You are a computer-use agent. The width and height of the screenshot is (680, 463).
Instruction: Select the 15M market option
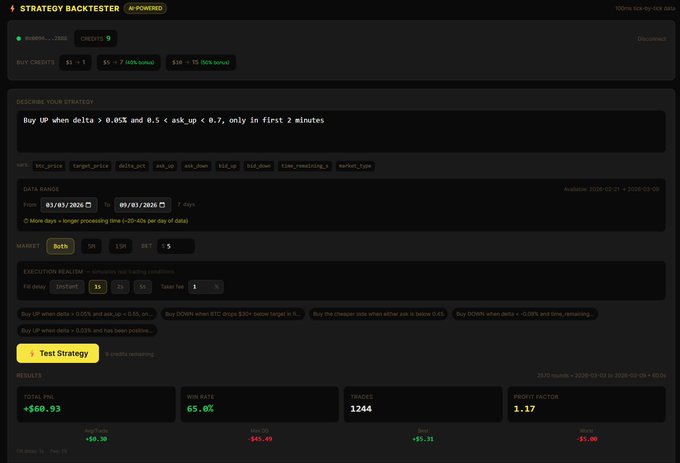[120, 246]
